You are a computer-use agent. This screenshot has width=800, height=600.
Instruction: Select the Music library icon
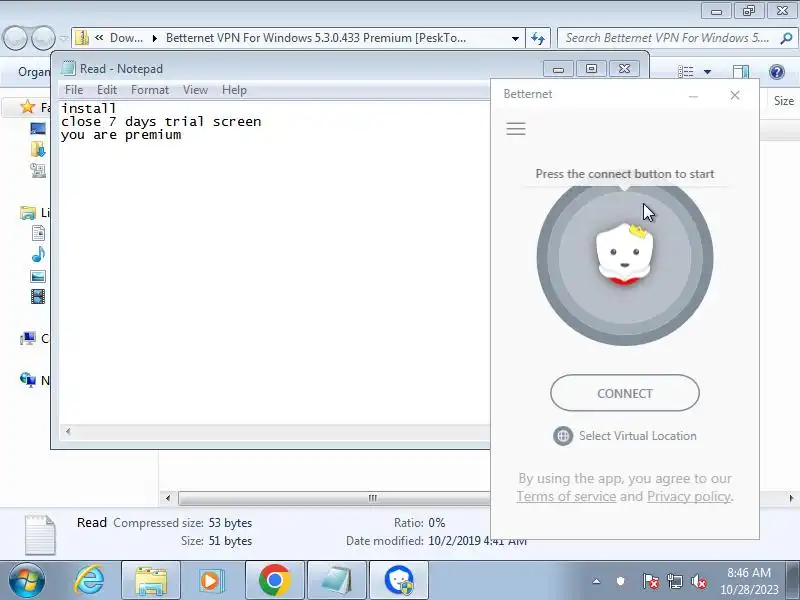38,254
